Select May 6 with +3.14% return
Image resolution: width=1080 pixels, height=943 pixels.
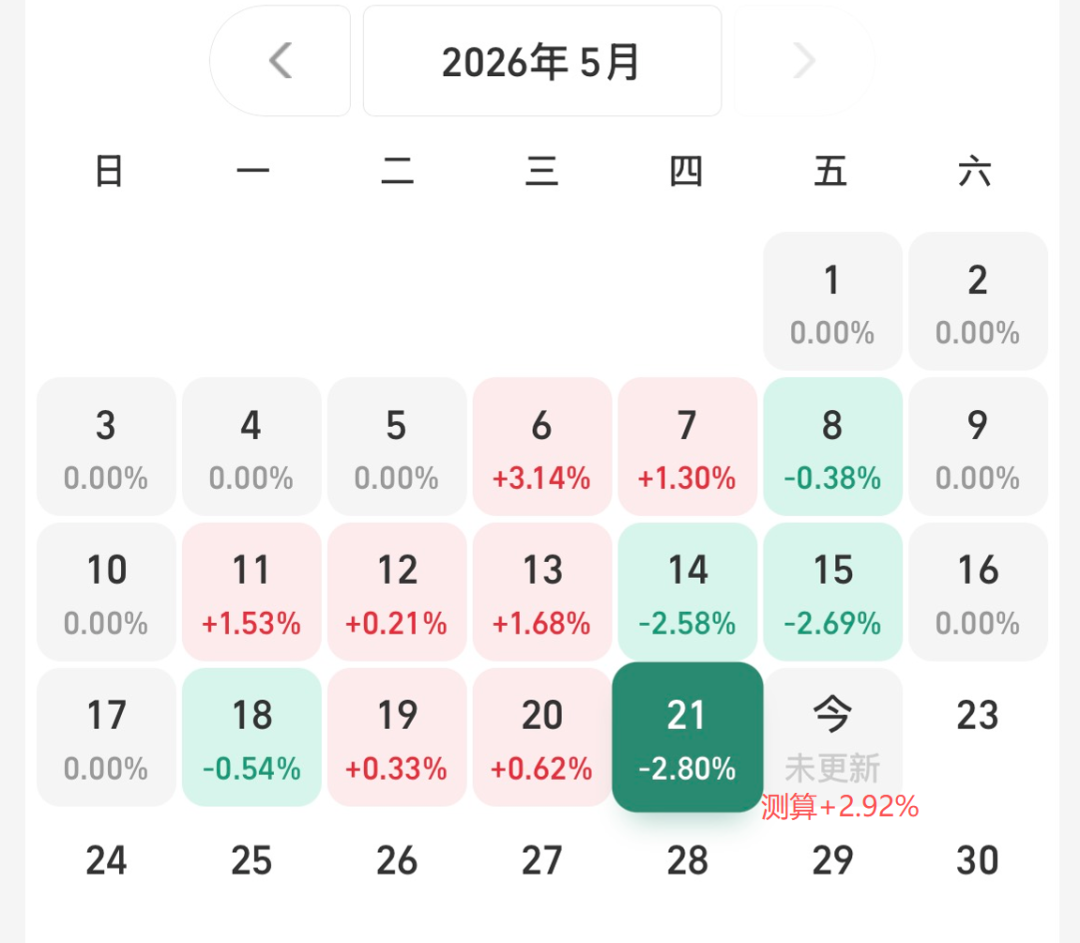tap(542, 446)
